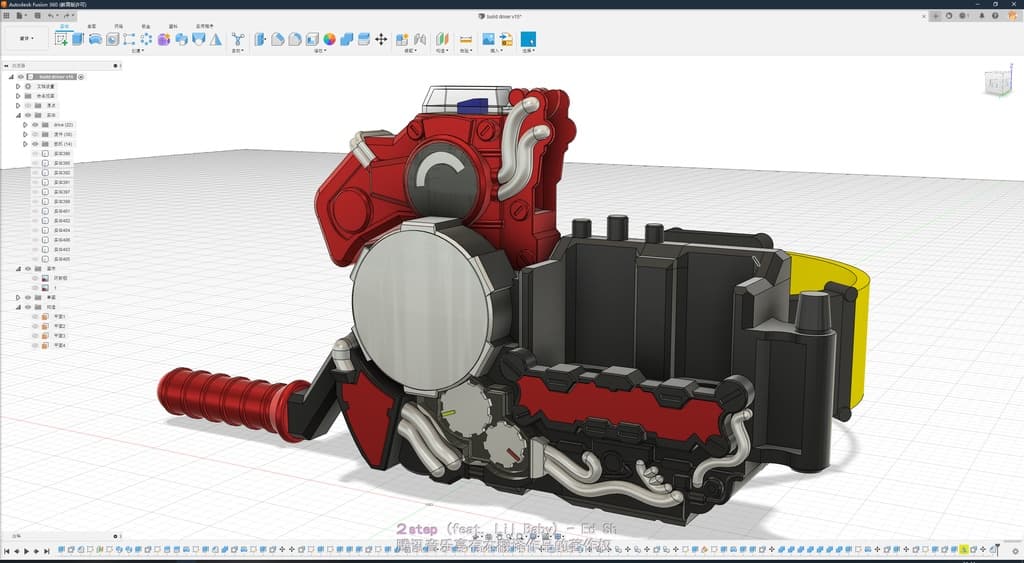The image size is (1024, 563).
Task: Click the ViewCube in the viewport corner
Action: (997, 83)
